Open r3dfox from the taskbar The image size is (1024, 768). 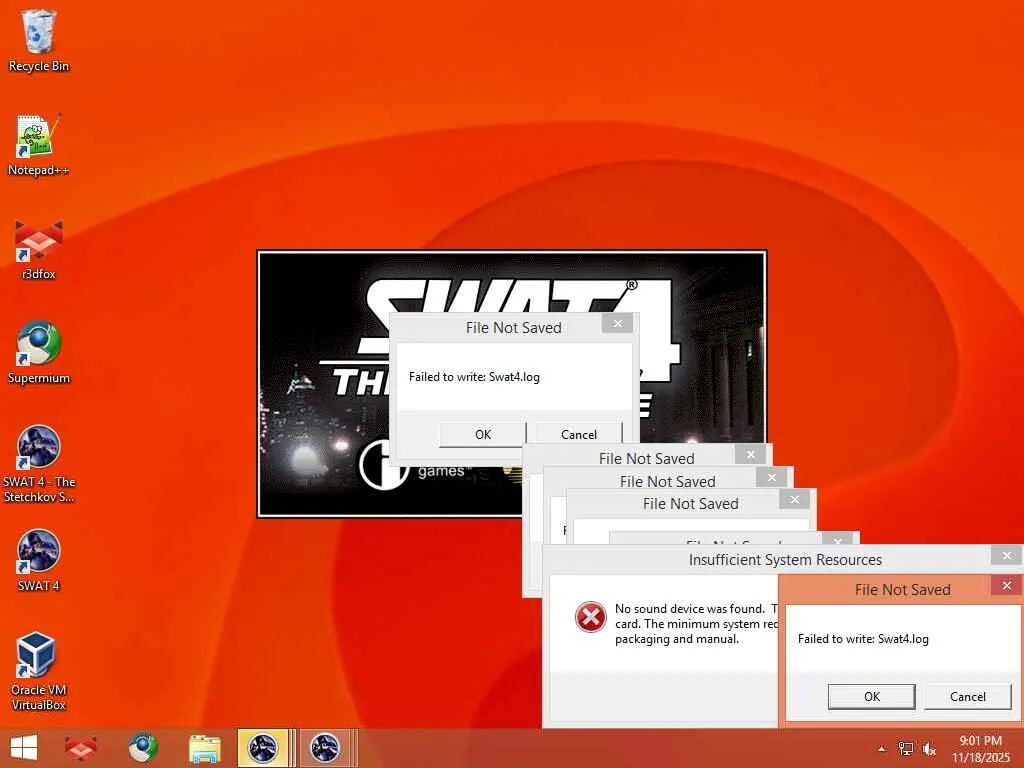[x=80, y=748]
